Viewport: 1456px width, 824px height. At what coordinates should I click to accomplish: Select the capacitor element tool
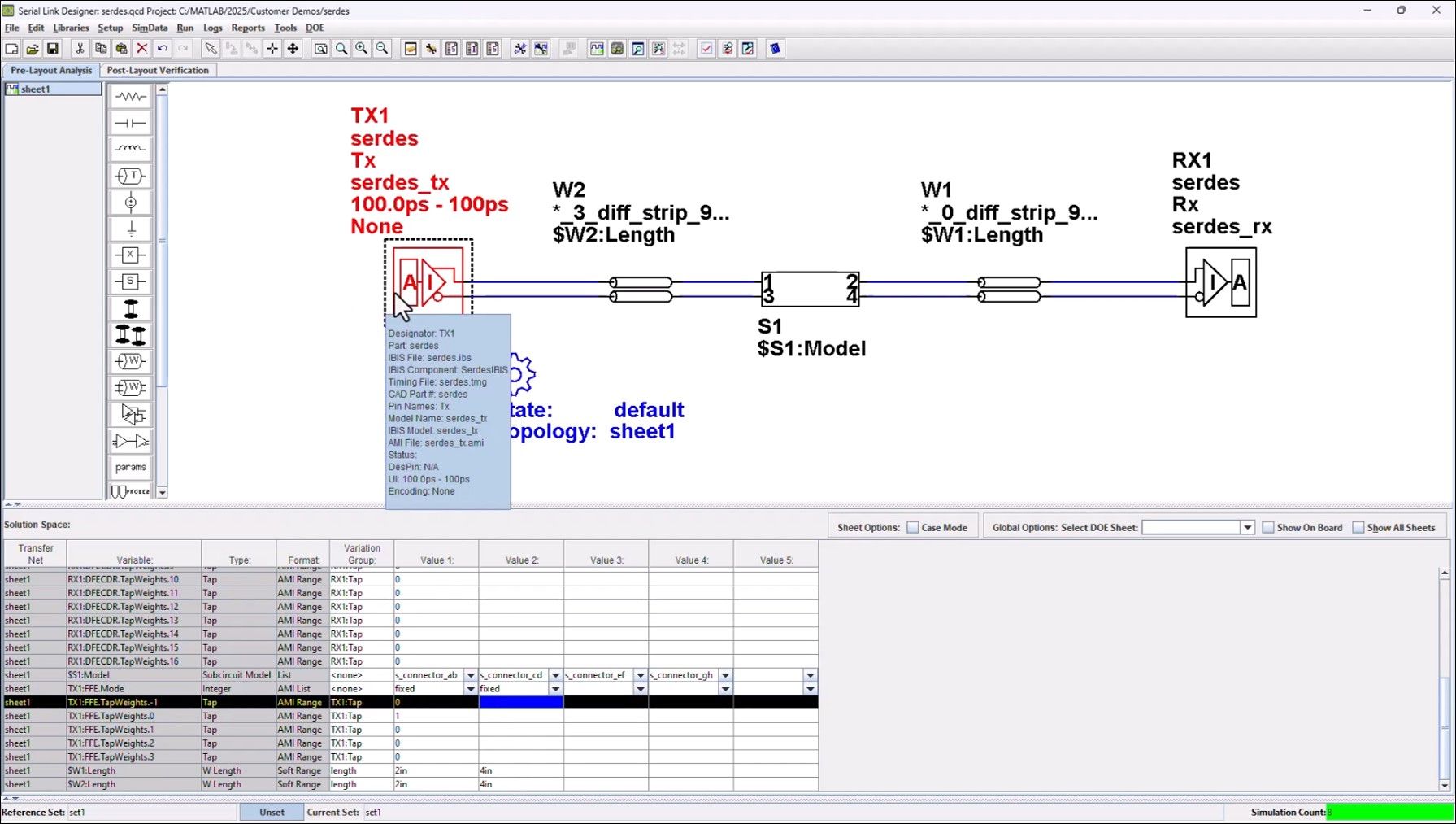tap(130, 122)
